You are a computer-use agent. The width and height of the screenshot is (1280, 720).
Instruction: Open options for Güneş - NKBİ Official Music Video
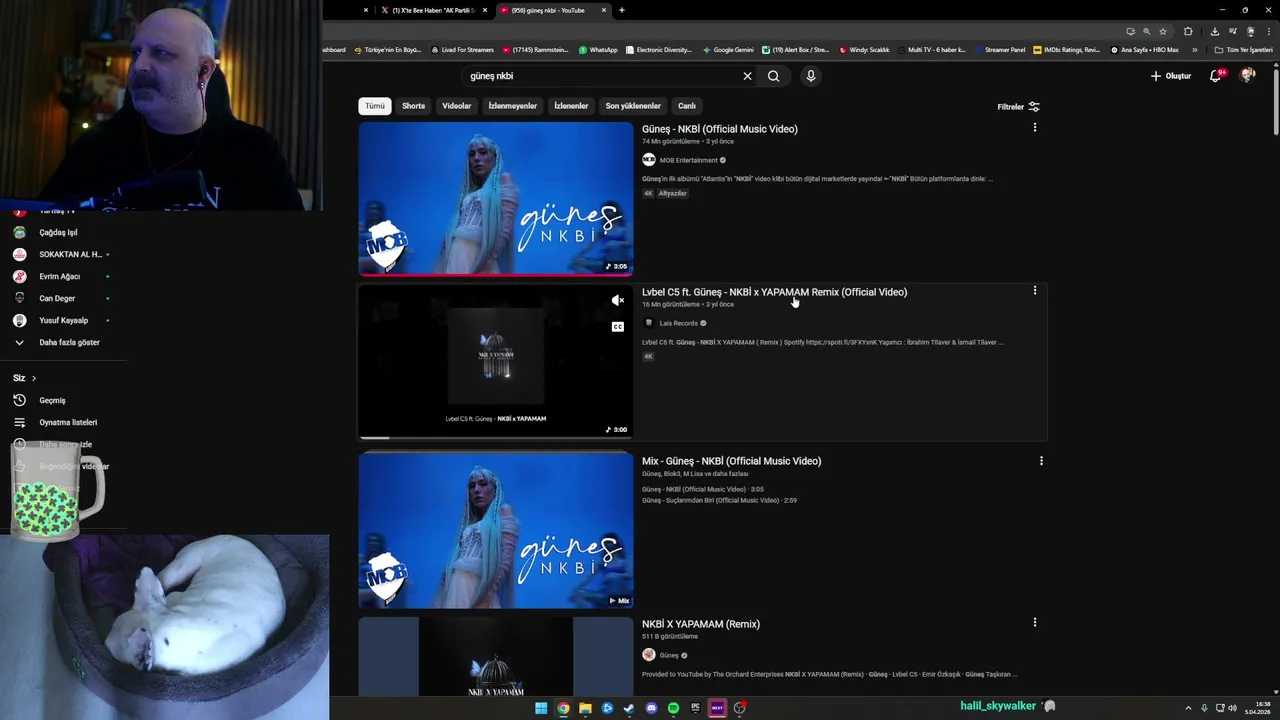(1035, 128)
